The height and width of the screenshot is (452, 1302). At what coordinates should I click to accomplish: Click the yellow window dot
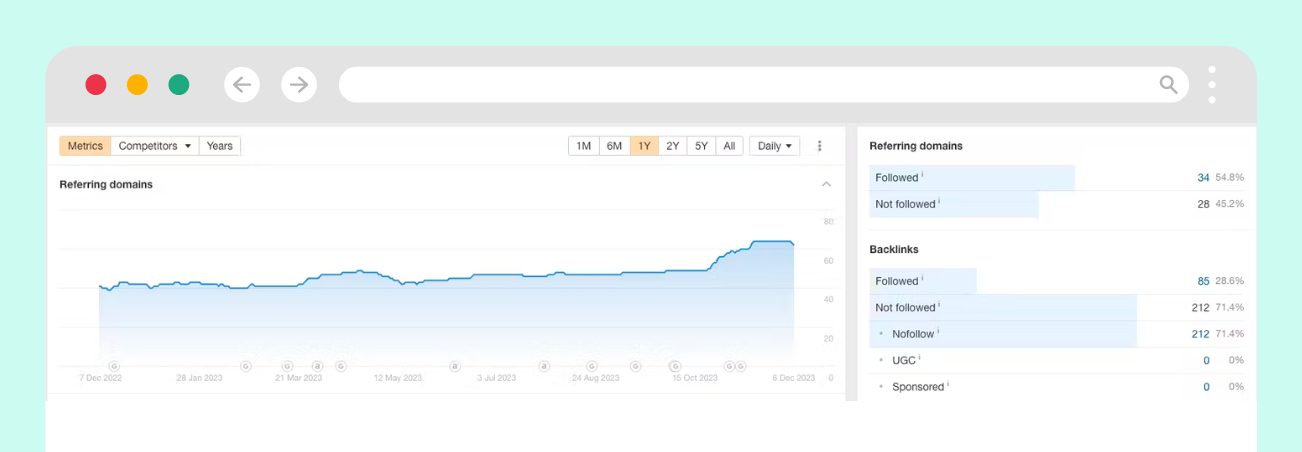tap(137, 85)
